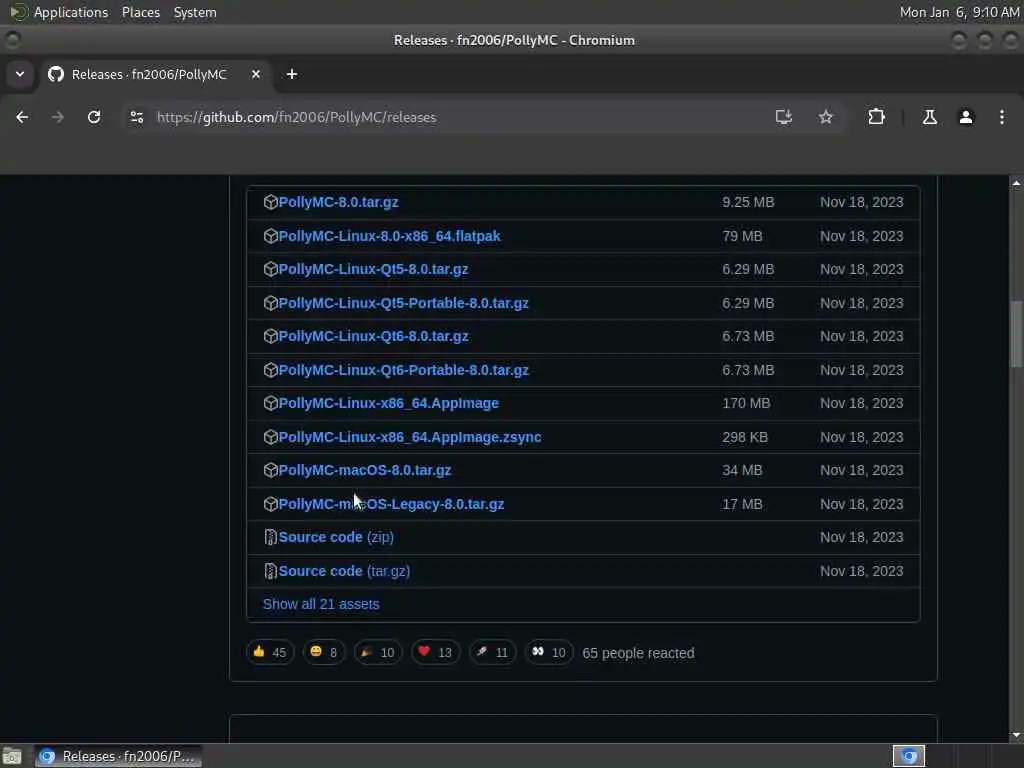Download Source code (tar.gz)
Screen dimensions: 1024x768
(x=344, y=571)
